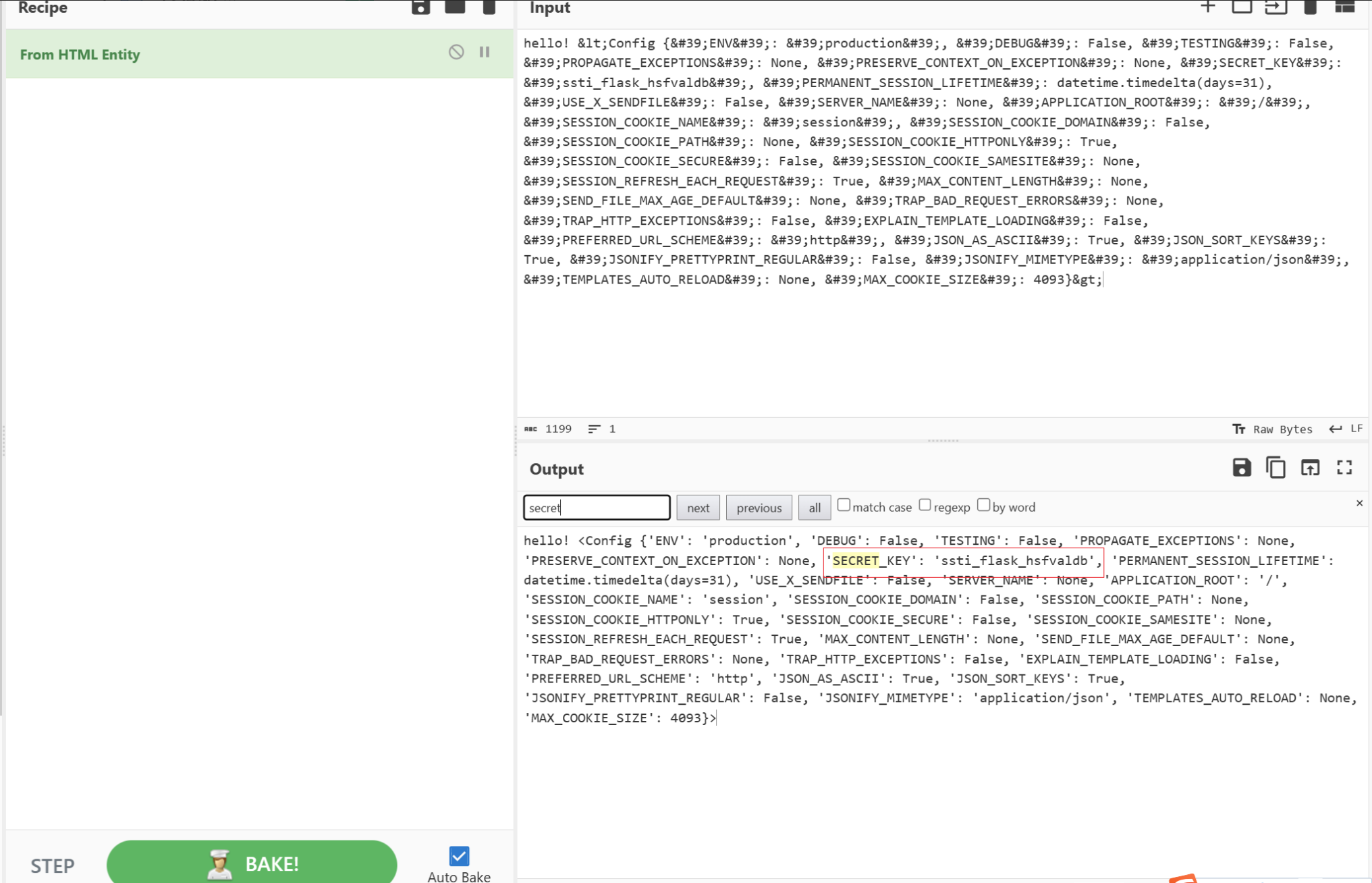This screenshot has width=1372, height=883.
Task: Enable the regexp search checkbox
Action: pos(925,505)
